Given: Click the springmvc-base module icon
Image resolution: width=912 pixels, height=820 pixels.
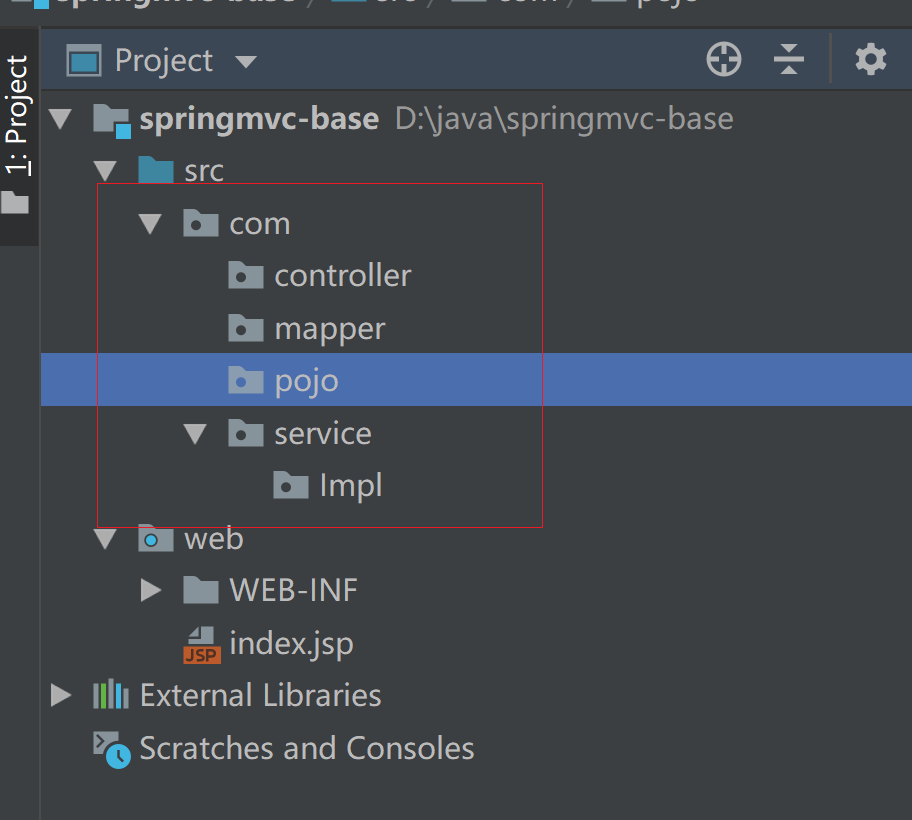Looking at the screenshot, I should pyautogui.click(x=111, y=119).
